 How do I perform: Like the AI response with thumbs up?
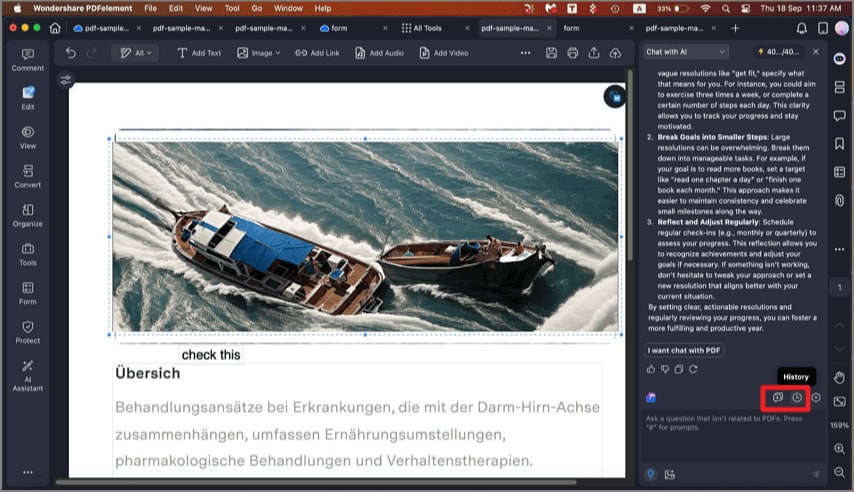point(651,369)
